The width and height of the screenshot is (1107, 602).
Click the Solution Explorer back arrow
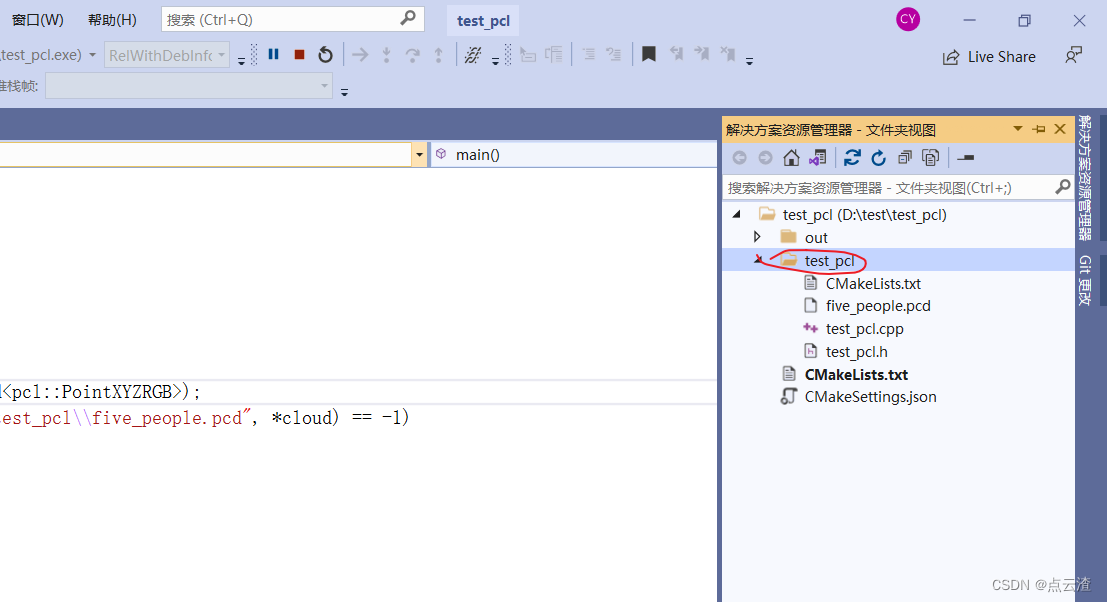(x=739, y=158)
